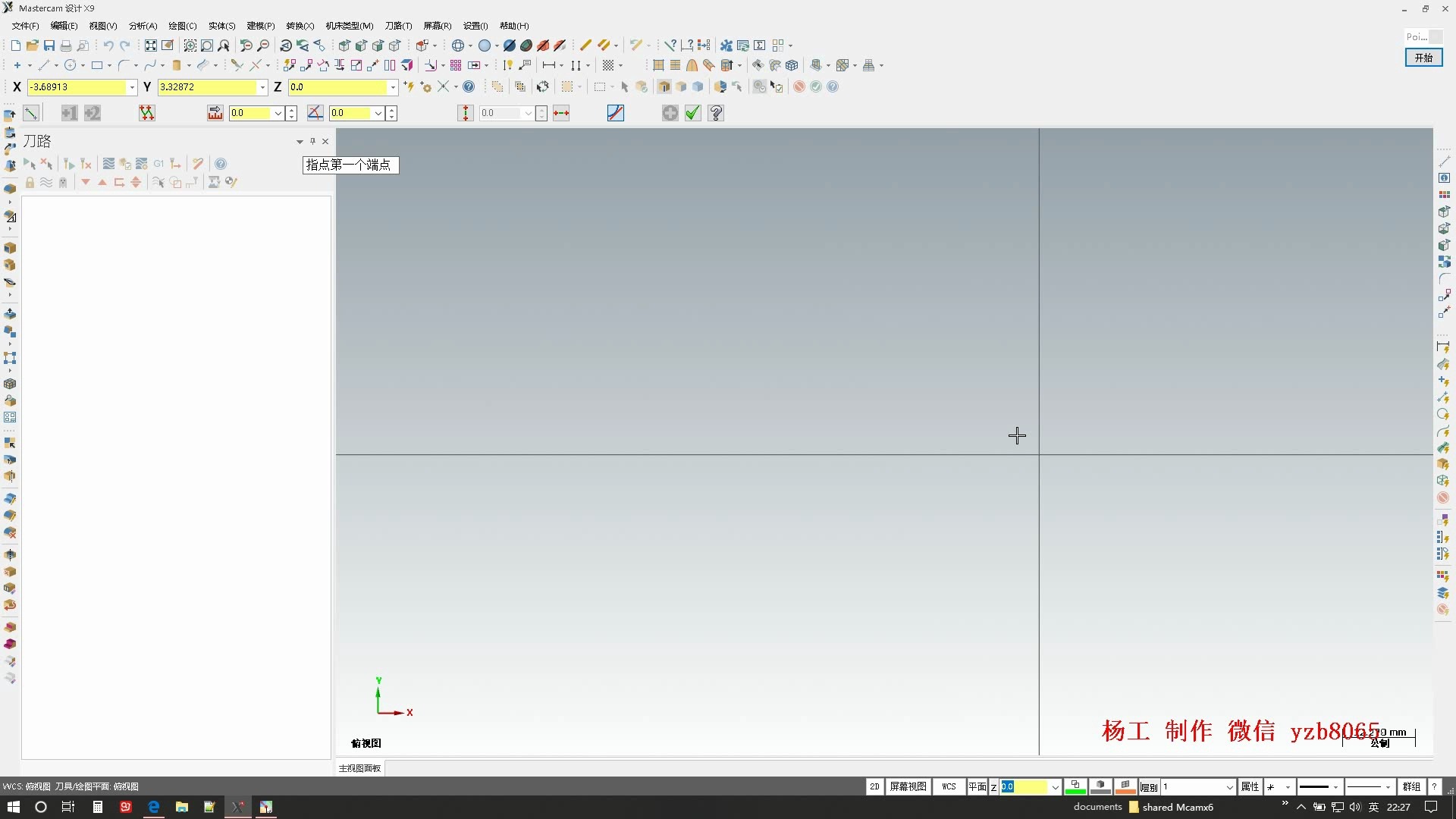Screen dimensions: 1456x819
Task: Open the 刀路(T) menu
Action: 398,26
